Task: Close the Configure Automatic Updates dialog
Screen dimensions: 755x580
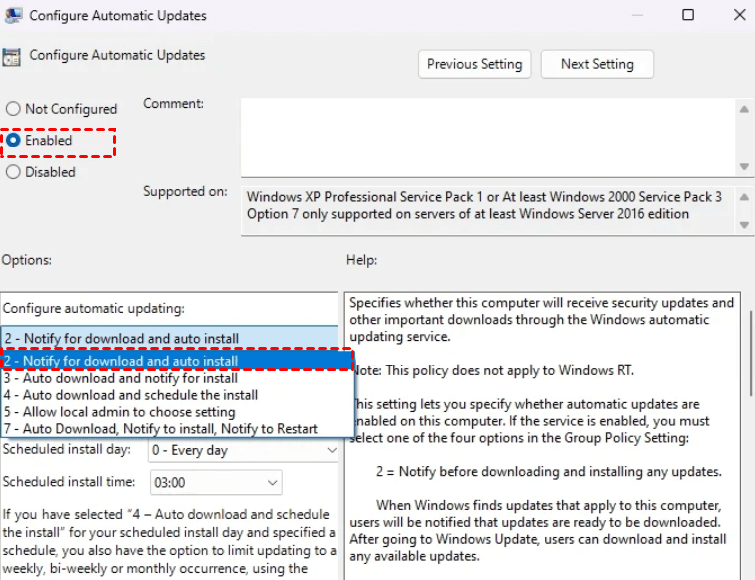Action: tap(736, 15)
